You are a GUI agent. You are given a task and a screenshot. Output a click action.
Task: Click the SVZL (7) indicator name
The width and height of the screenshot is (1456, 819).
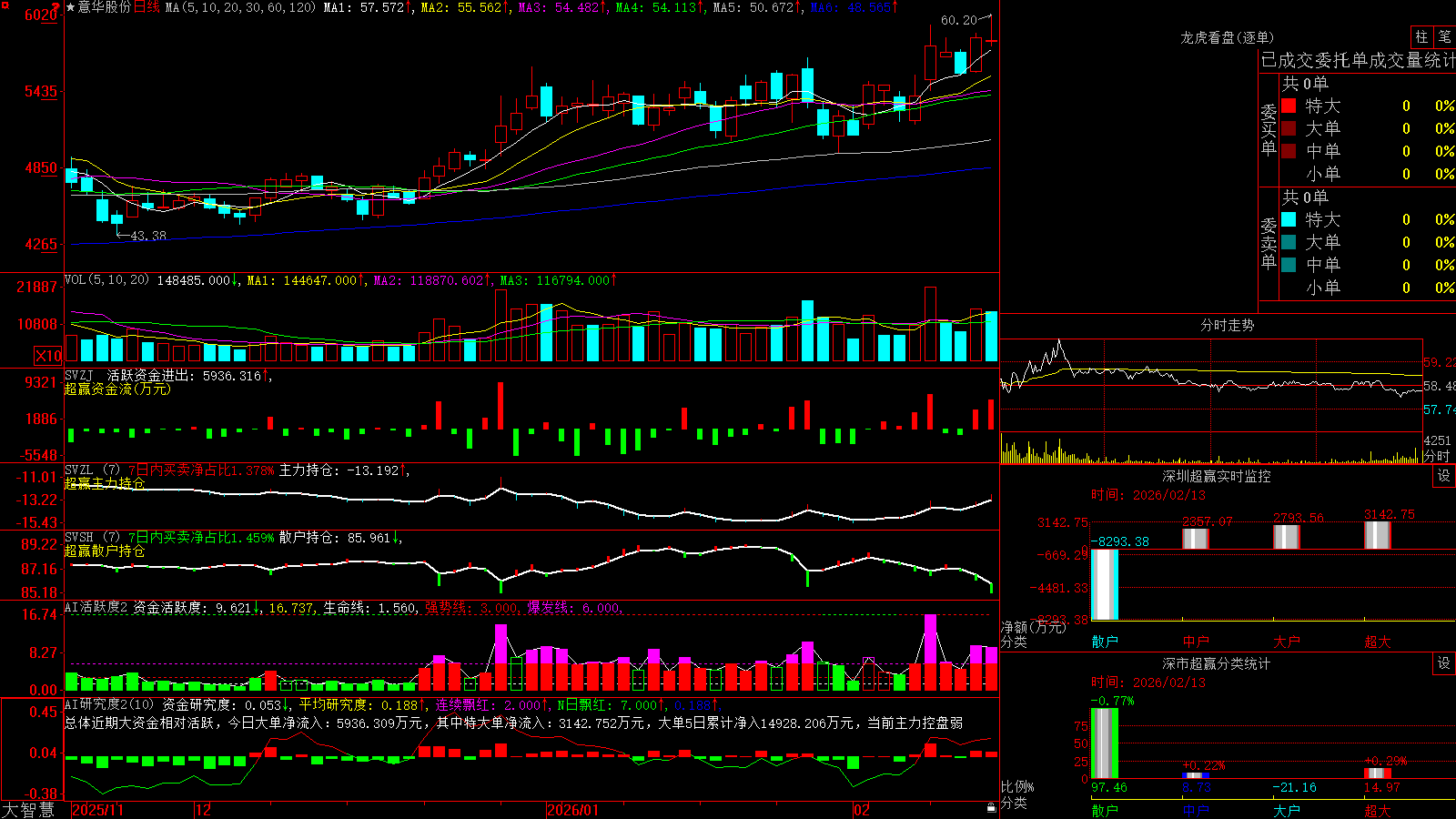point(93,470)
